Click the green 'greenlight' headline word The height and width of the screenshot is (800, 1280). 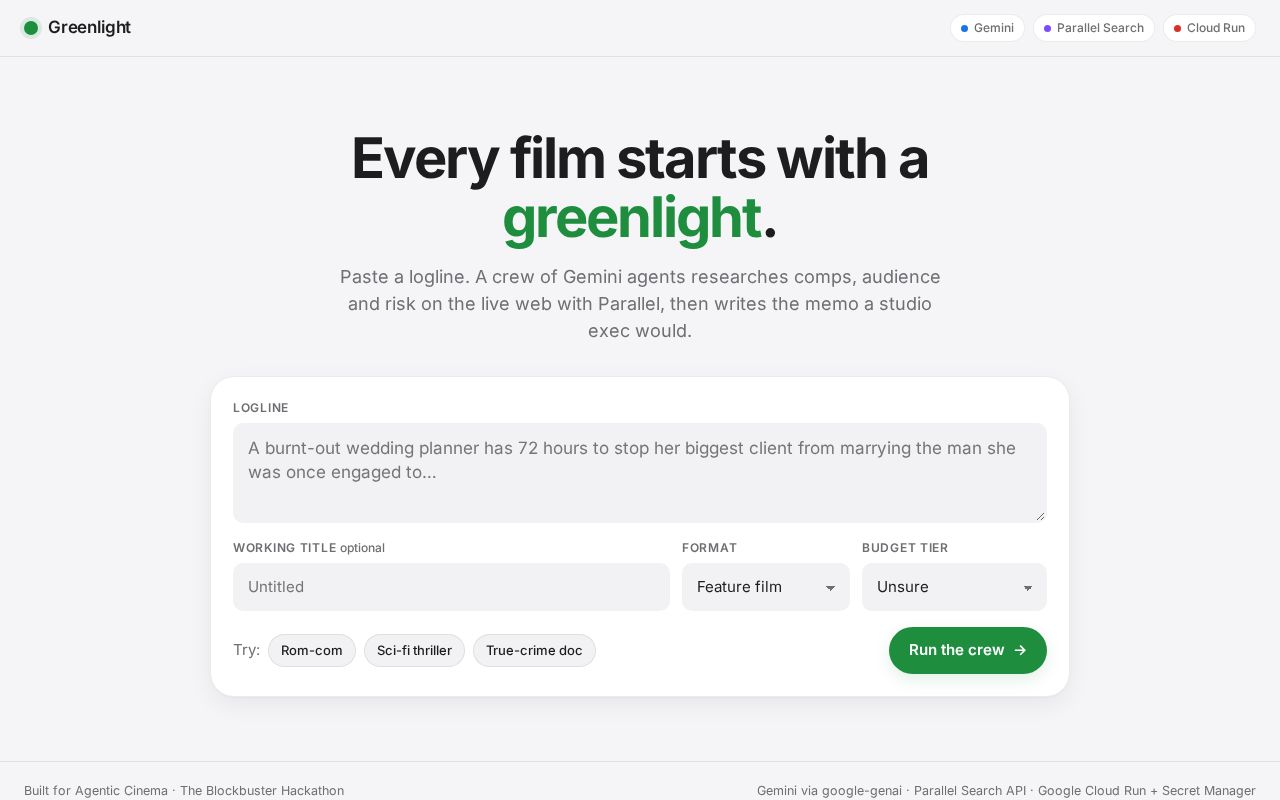tap(632, 218)
